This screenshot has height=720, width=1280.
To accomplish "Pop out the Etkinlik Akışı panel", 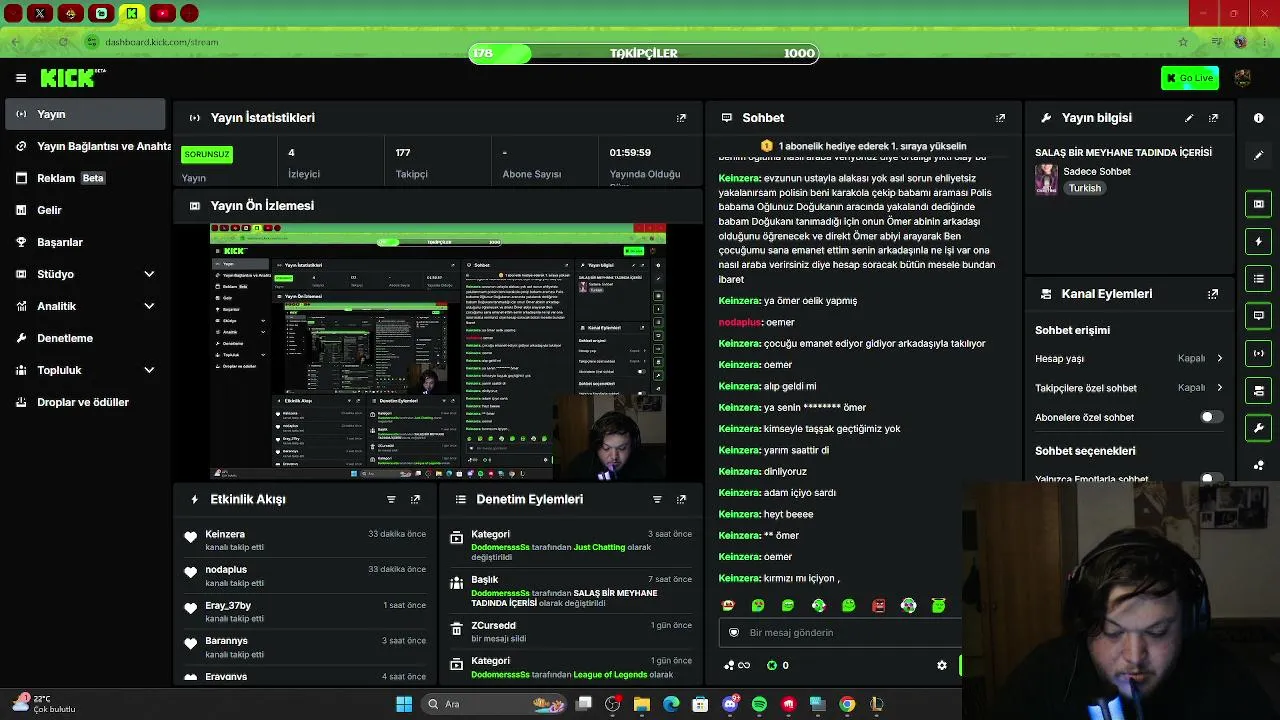I will coord(415,499).
